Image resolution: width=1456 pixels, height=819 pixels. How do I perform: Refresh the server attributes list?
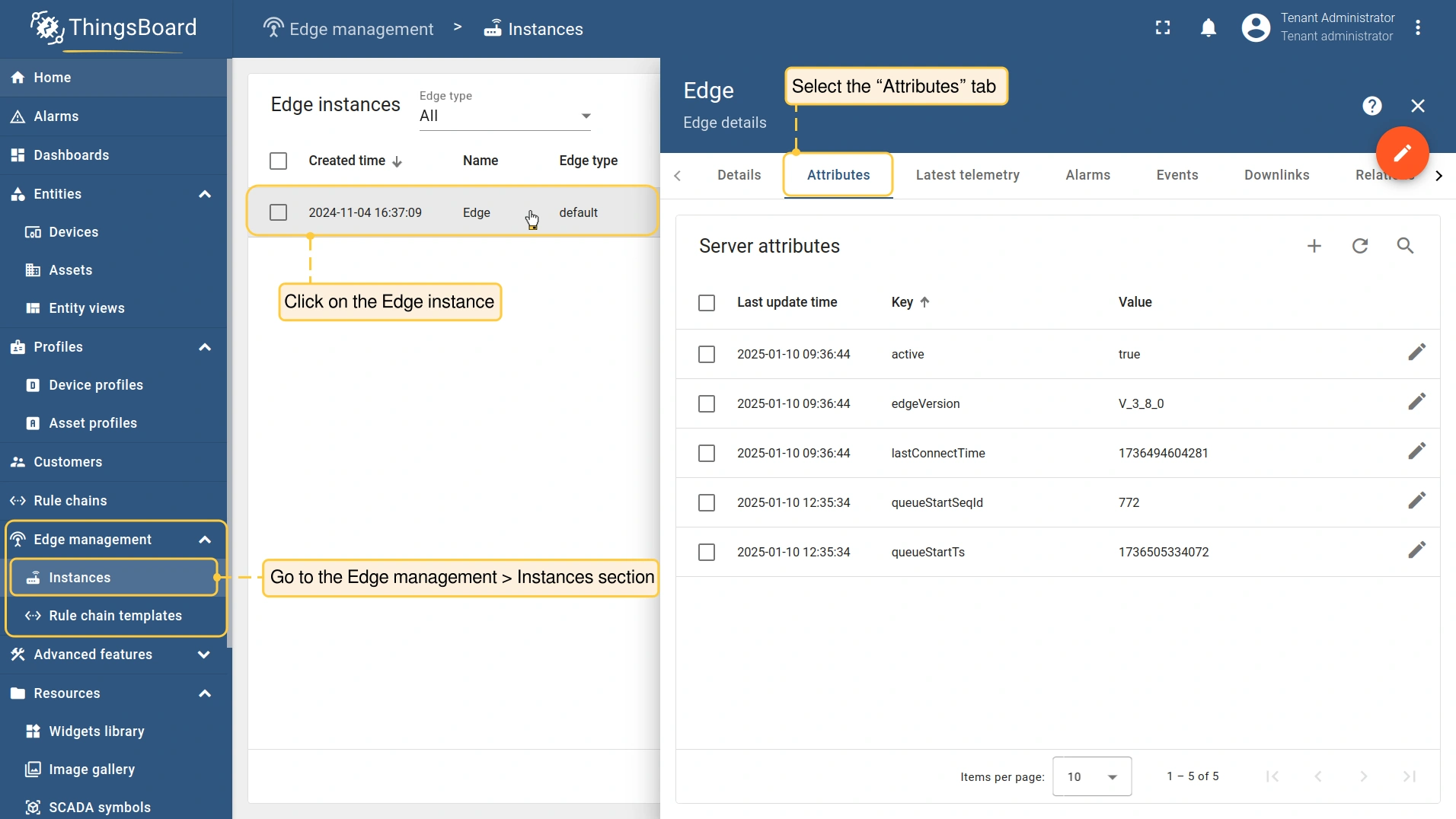point(1359,246)
